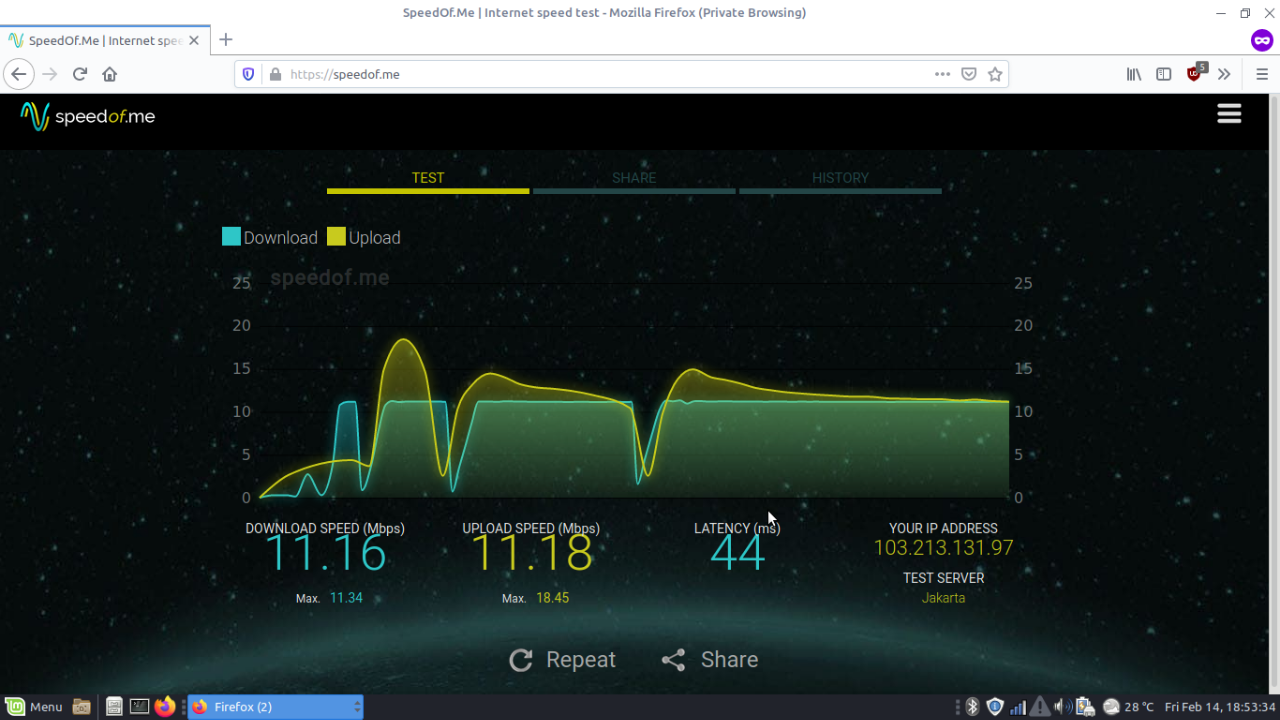
Task: Click the Share results button
Action: pos(710,660)
